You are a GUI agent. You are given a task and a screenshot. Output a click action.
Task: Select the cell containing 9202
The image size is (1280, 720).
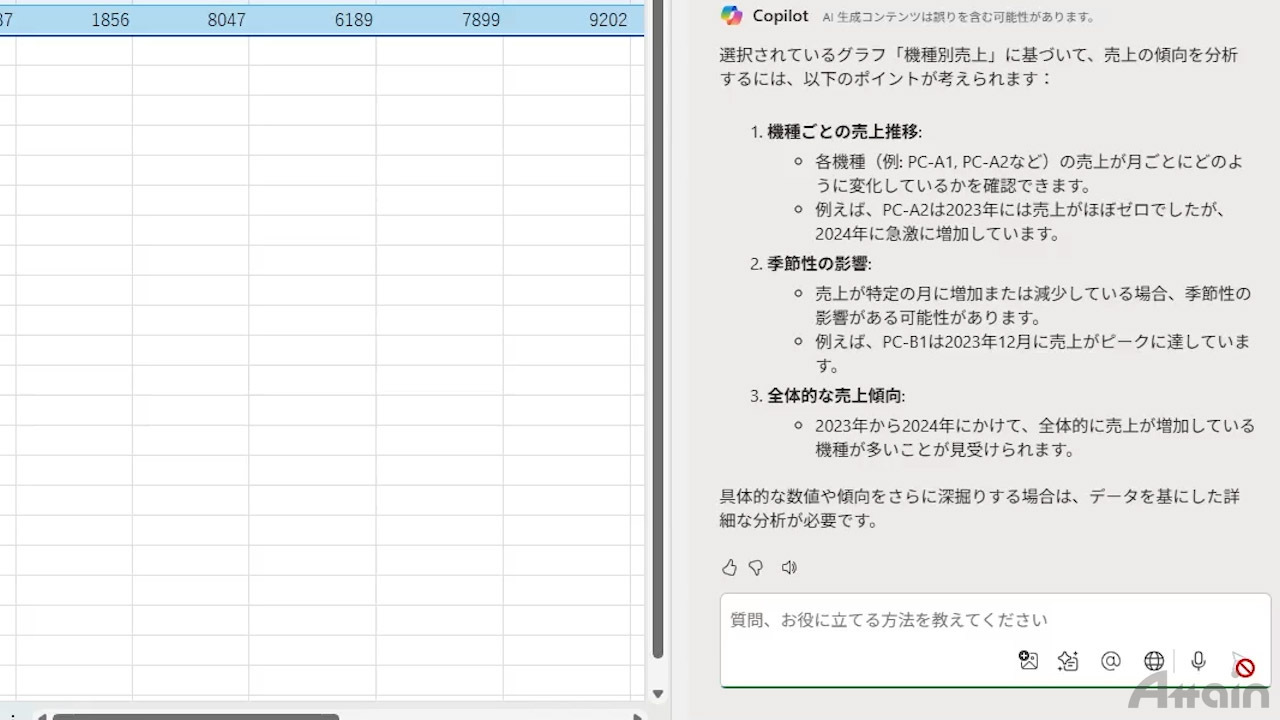click(573, 20)
